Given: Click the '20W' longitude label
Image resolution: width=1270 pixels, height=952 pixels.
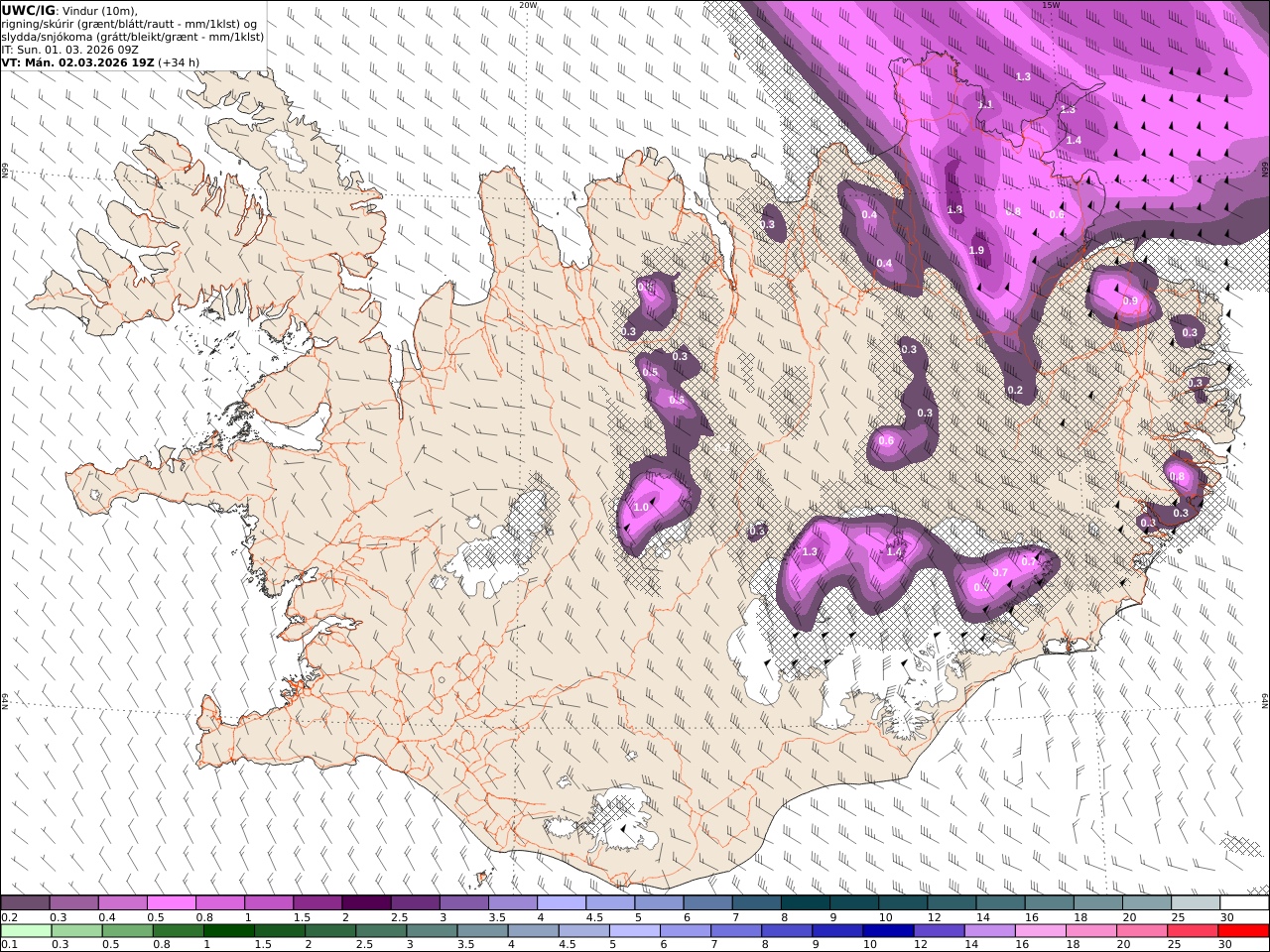Looking at the screenshot, I should (x=528, y=5).
